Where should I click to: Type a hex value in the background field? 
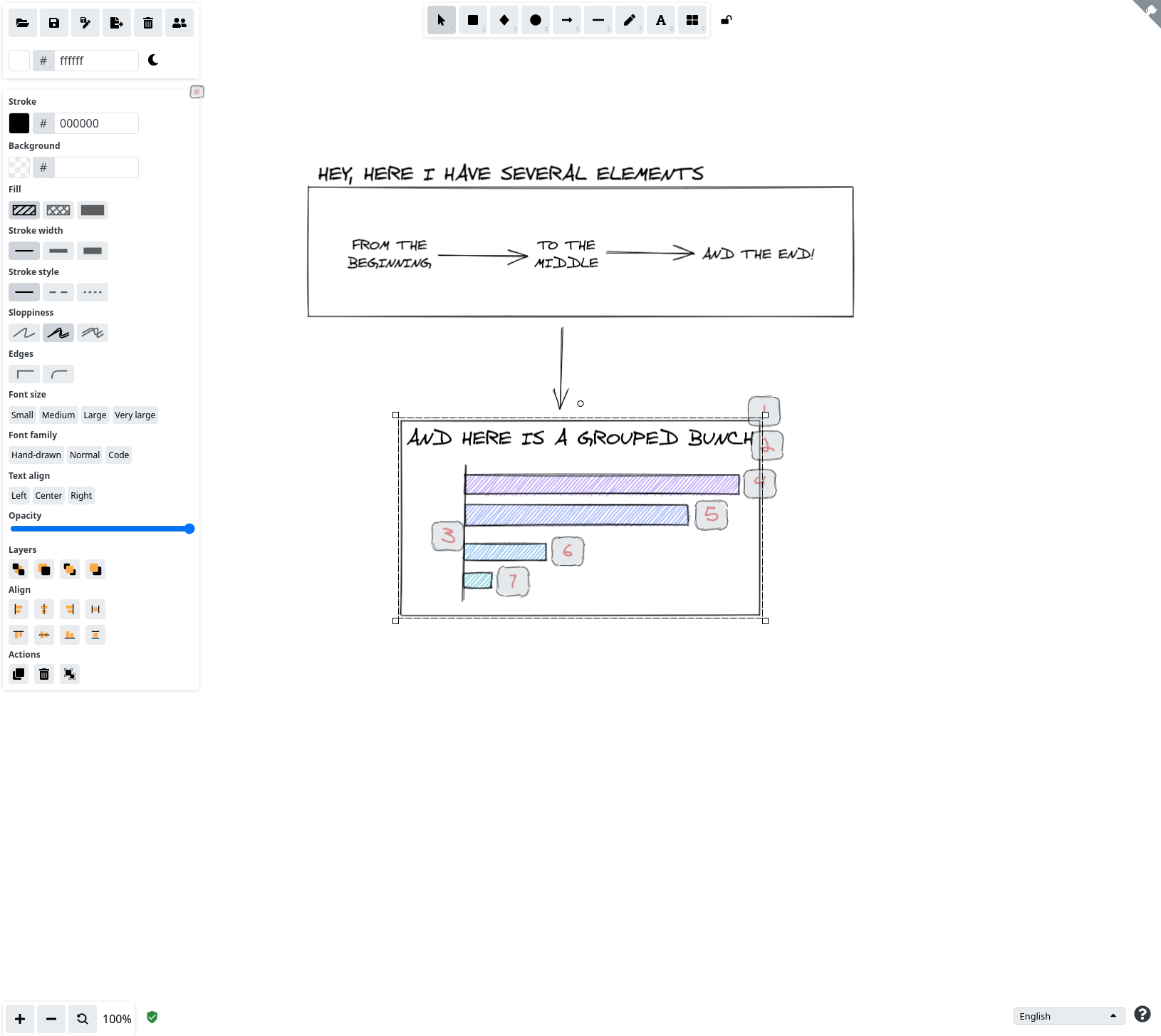click(96, 167)
